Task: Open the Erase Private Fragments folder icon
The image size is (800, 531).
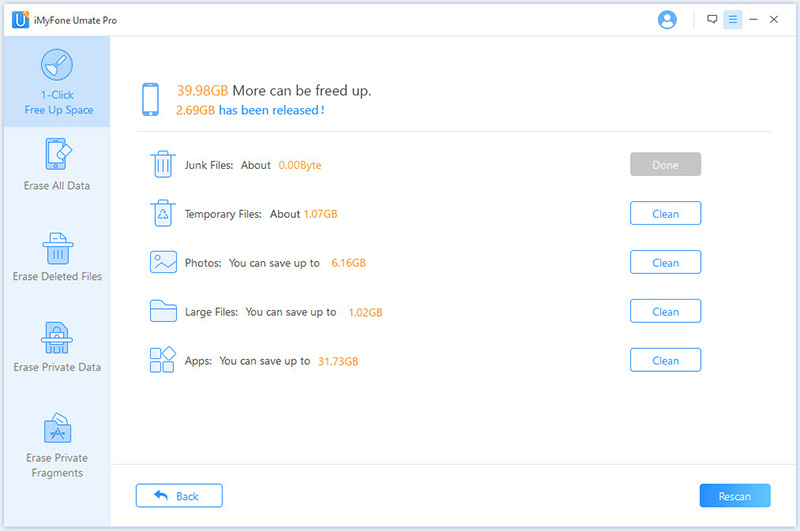Action: [x=58, y=428]
